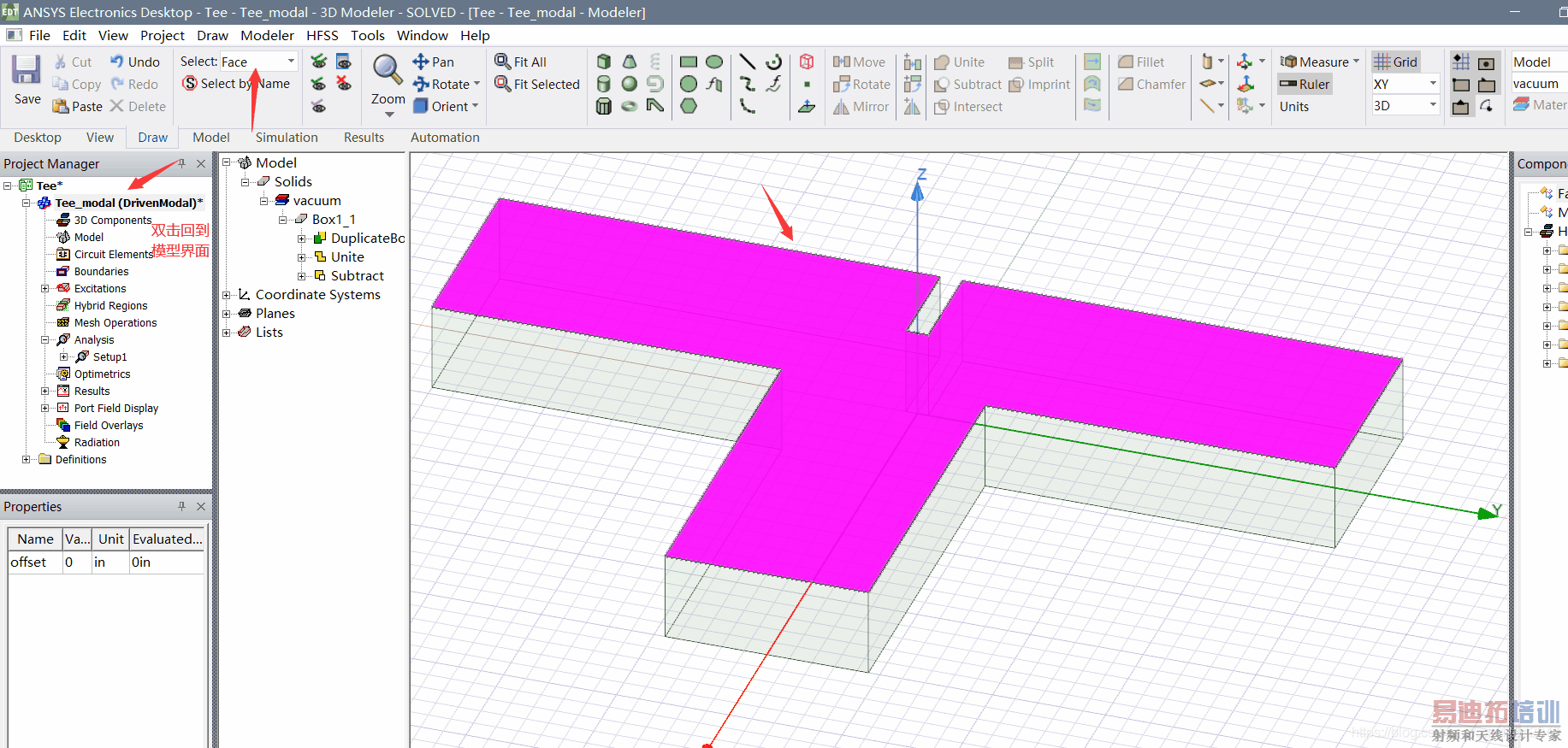Close the Properties panel
Screen dimensions: 1568x748
coord(201,506)
